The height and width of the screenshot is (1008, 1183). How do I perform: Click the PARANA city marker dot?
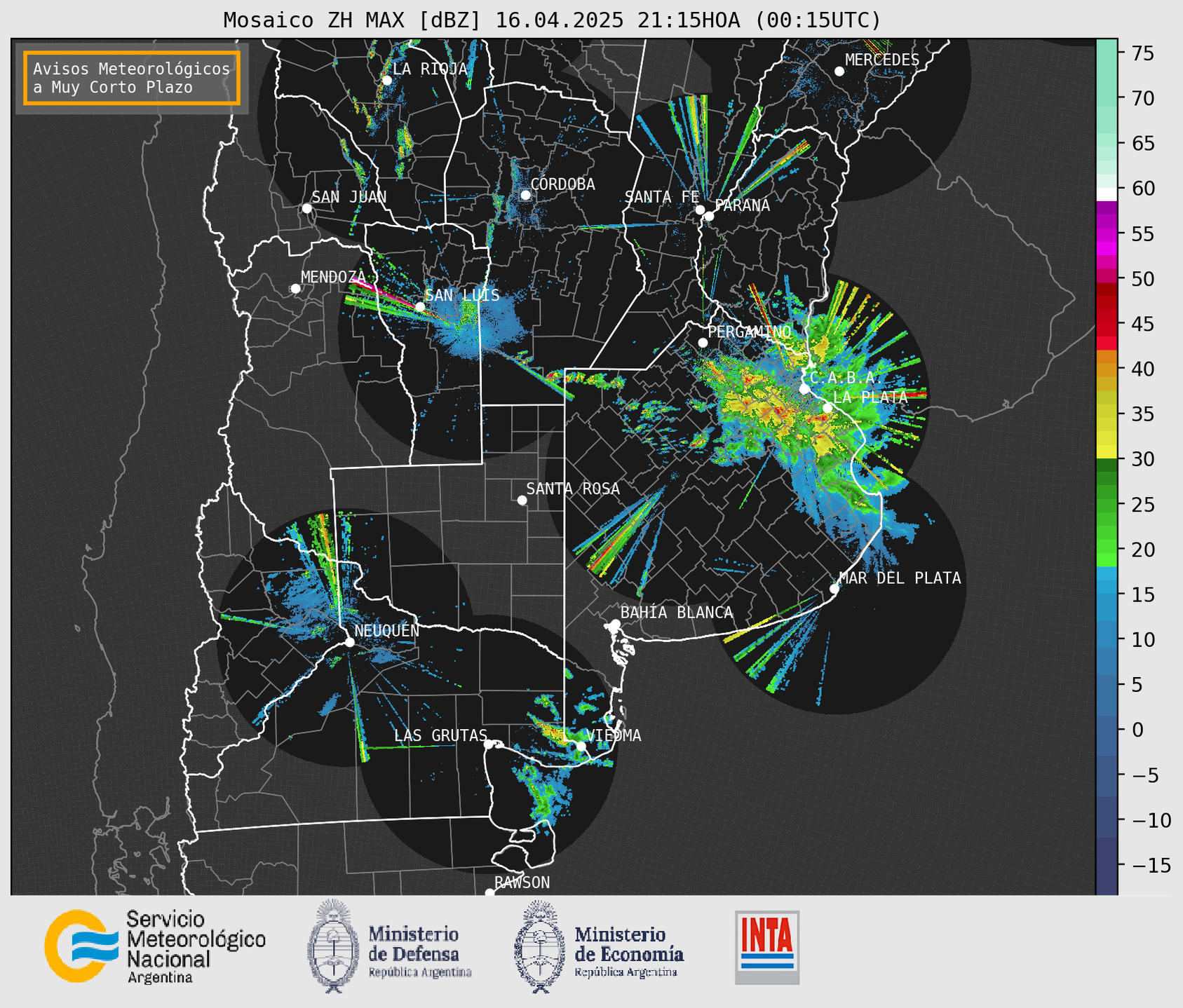[709, 216]
